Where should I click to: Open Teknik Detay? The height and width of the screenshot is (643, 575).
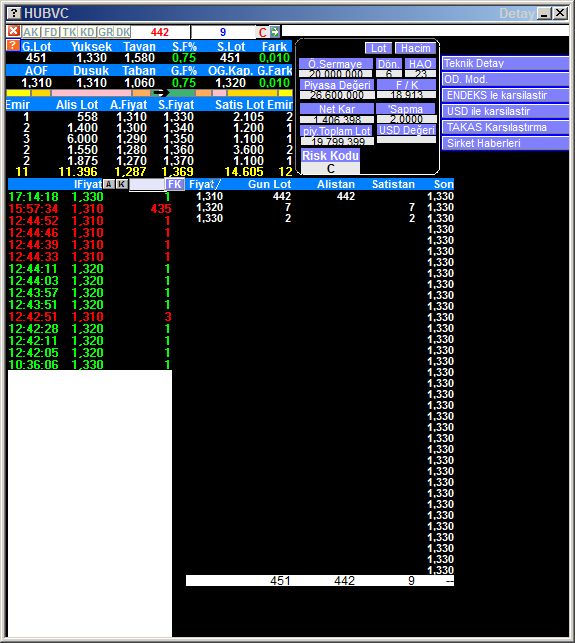click(x=505, y=64)
